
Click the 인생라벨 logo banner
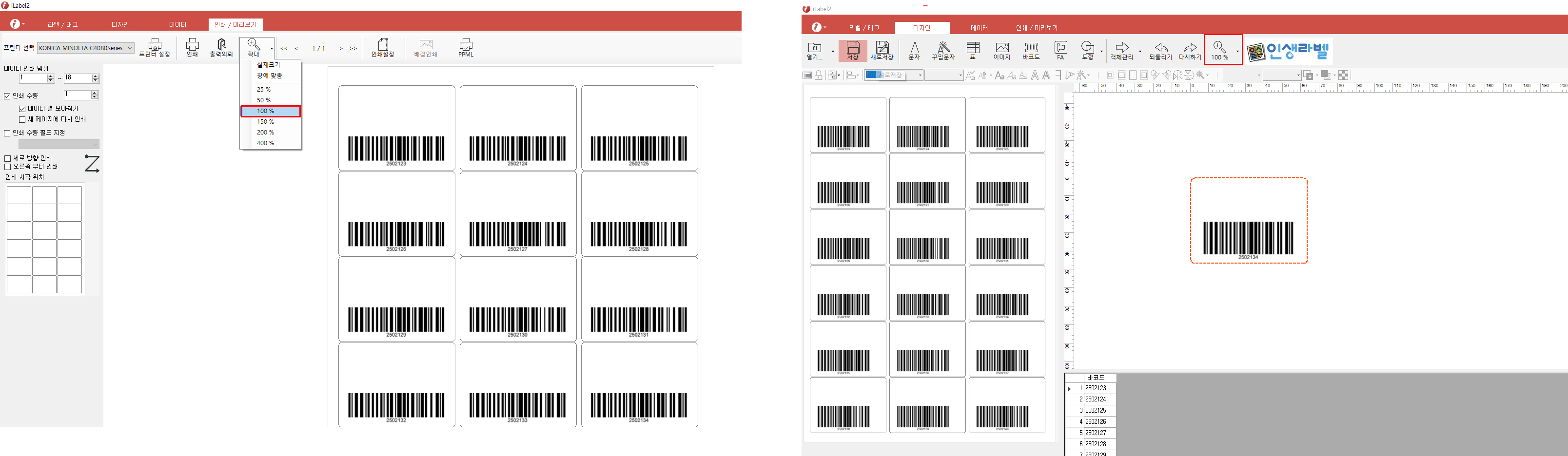click(x=1288, y=52)
